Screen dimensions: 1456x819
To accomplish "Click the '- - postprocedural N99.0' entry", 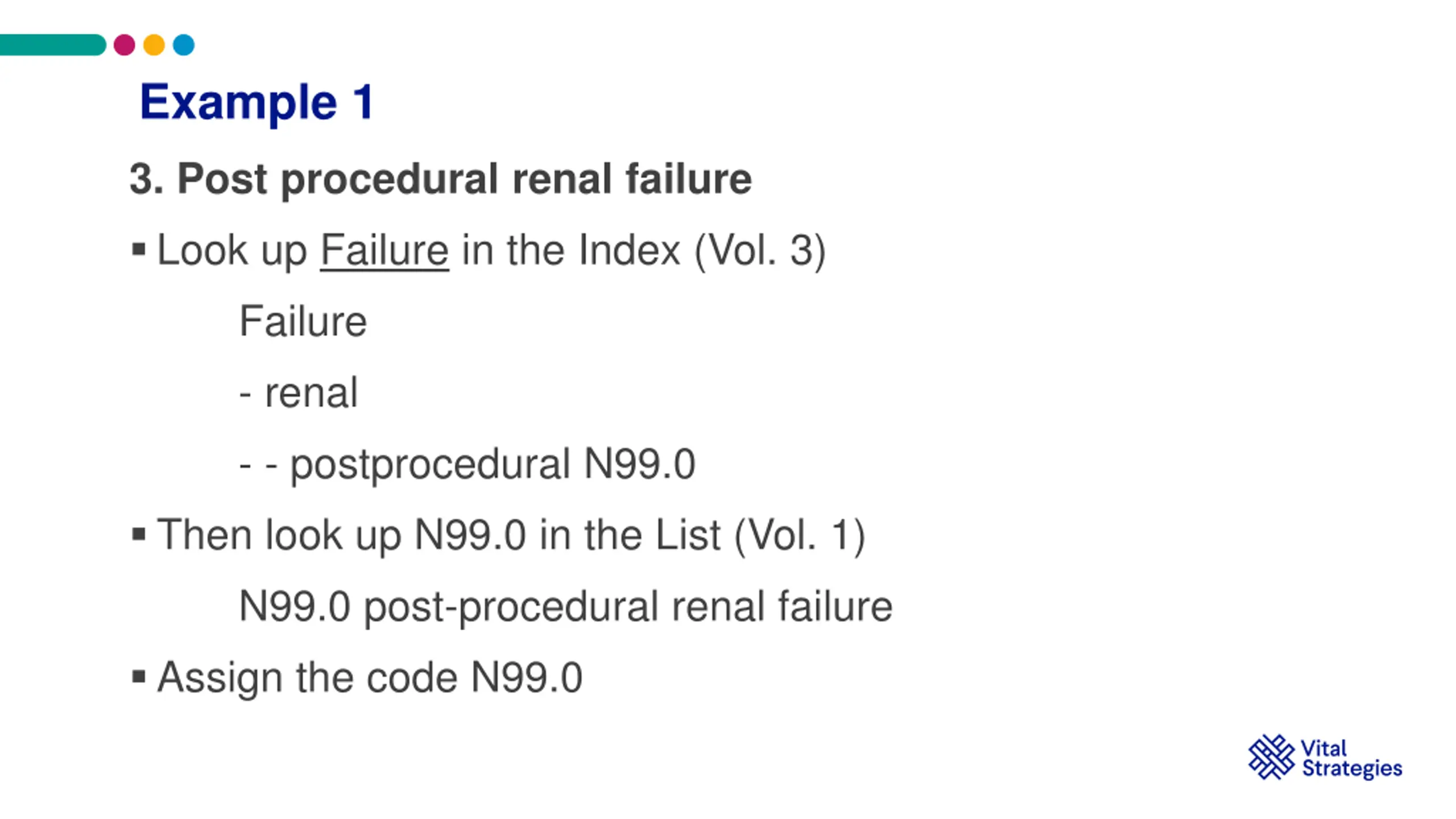I will tap(468, 464).
